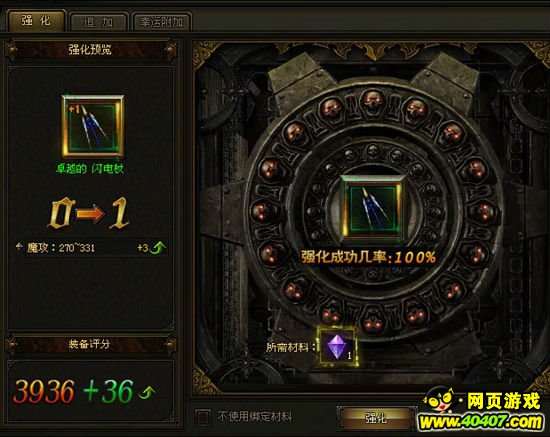
Task: Select the 幸运附加 tab
Action: point(161,22)
